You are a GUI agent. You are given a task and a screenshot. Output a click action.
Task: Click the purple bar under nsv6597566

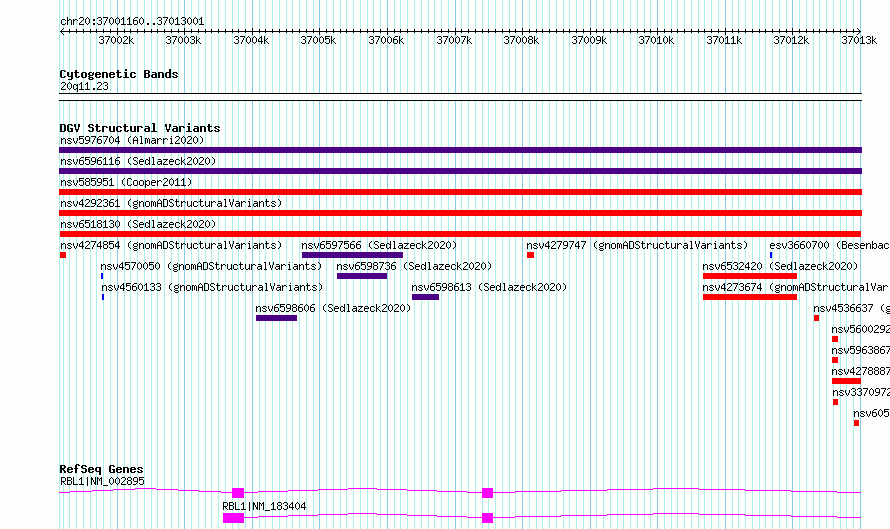click(352, 255)
